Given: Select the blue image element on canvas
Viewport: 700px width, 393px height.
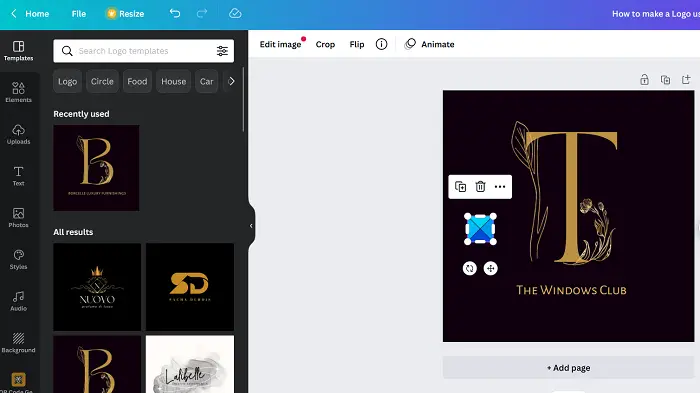Looking at the screenshot, I should 480,229.
